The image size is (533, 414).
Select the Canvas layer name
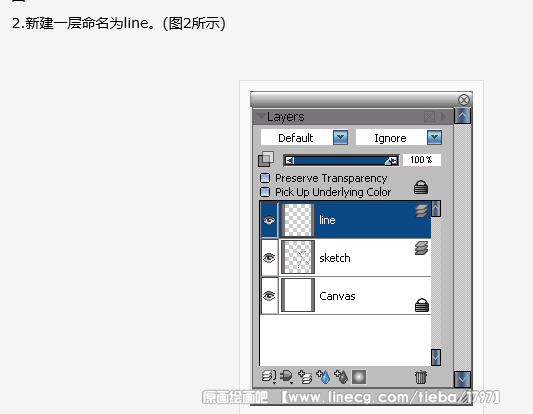(337, 296)
